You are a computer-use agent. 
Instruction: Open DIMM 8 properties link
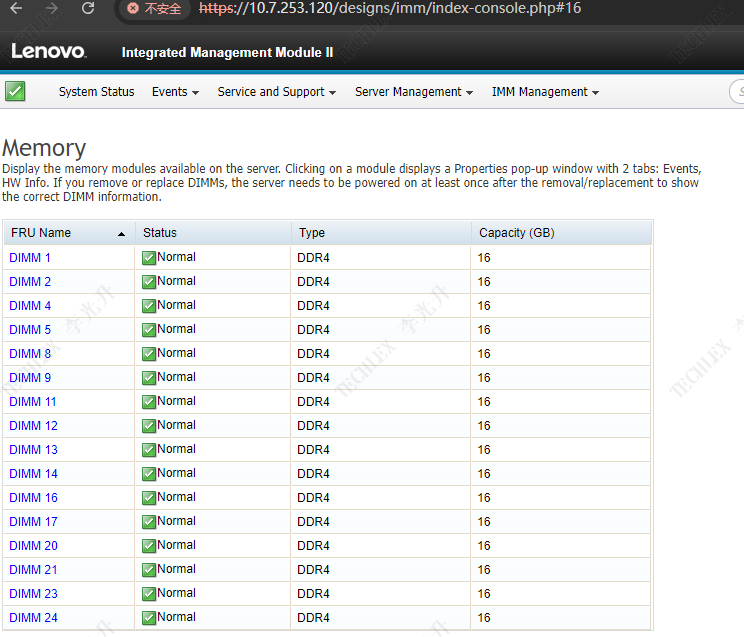point(30,354)
